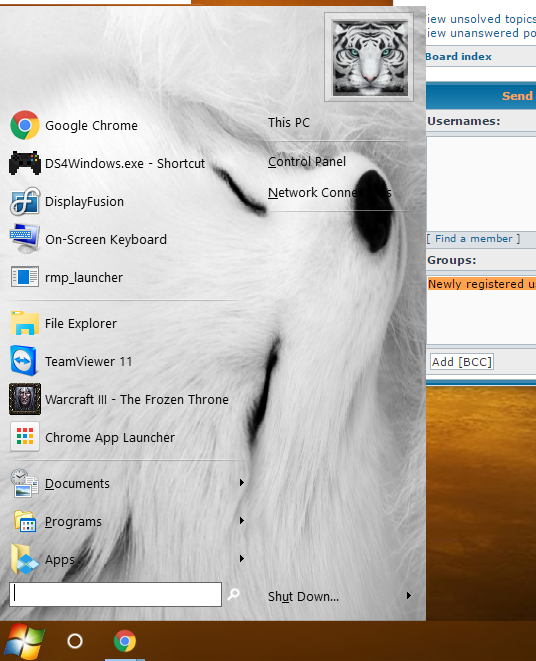Click the Add [BCC] button
Screen dimensions: 536x661
462,362
